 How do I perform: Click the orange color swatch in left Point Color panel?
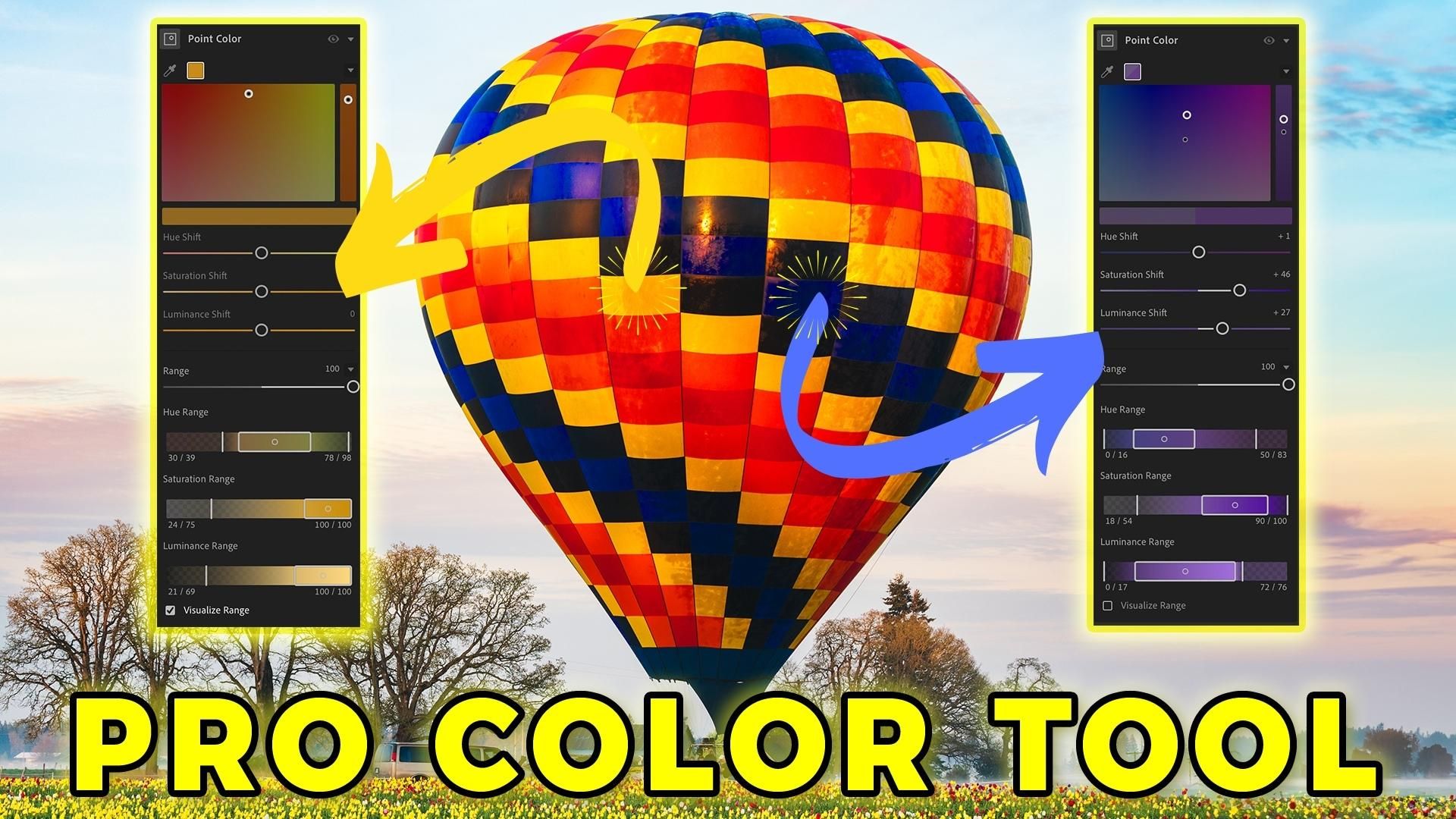[x=198, y=70]
